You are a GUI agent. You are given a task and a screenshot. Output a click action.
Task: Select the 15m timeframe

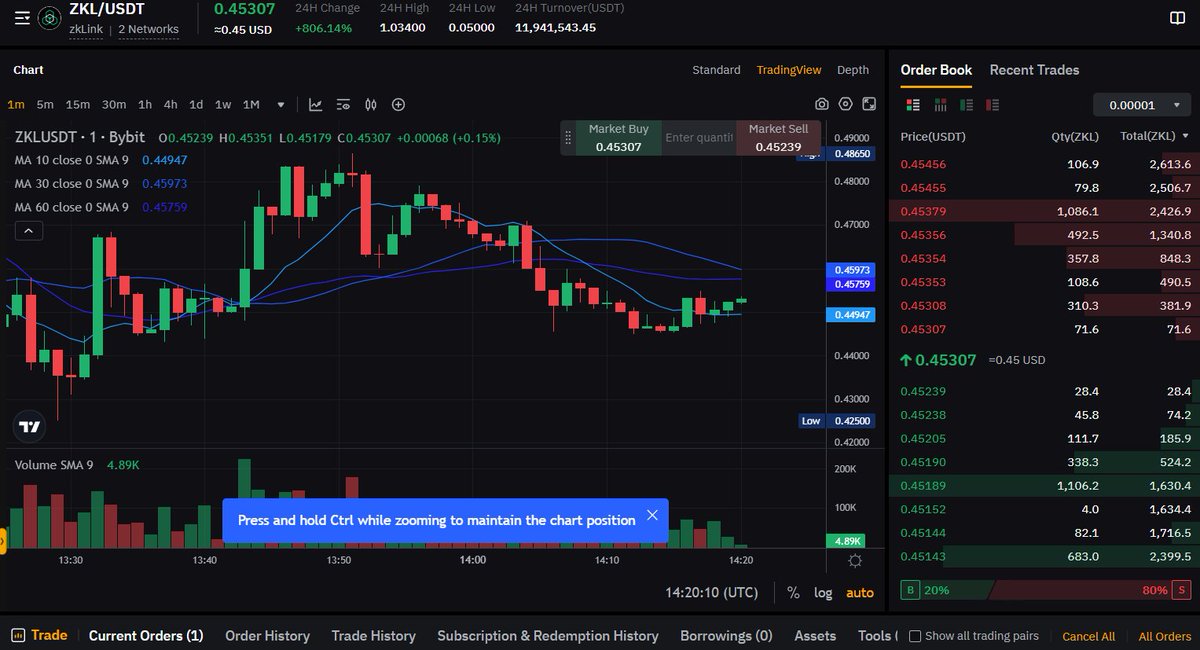click(x=78, y=104)
